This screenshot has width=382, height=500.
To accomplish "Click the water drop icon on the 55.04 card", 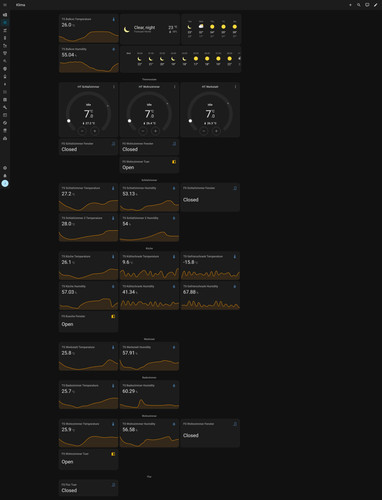I will coord(113,49).
